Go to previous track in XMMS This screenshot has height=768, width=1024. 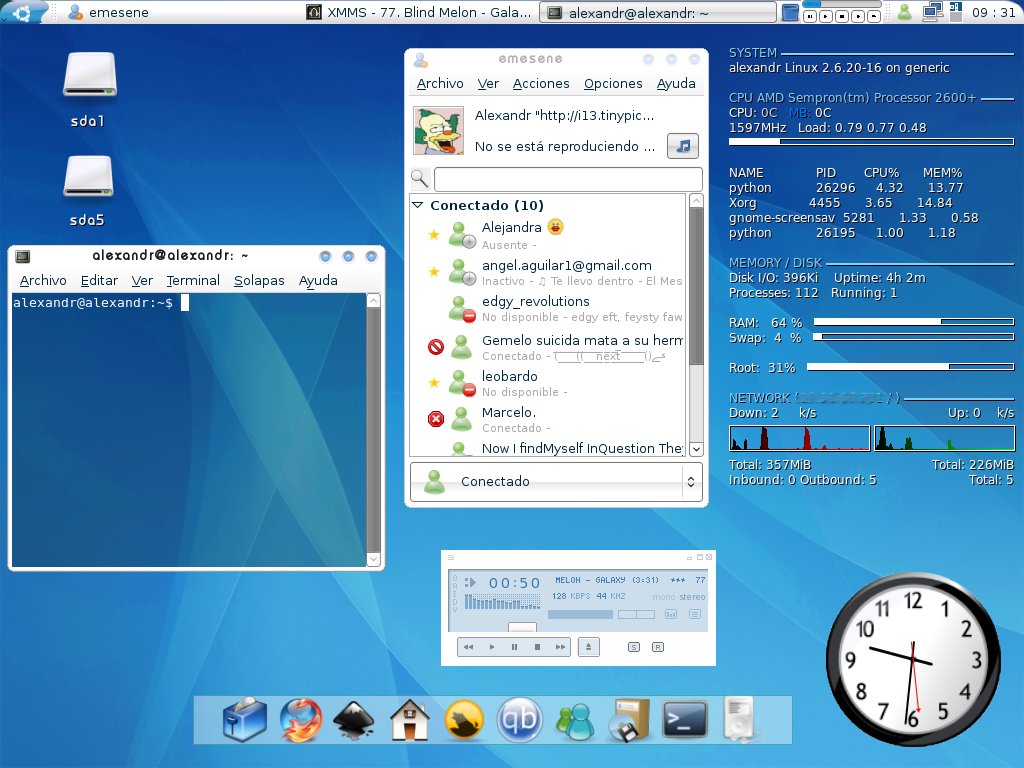click(468, 647)
